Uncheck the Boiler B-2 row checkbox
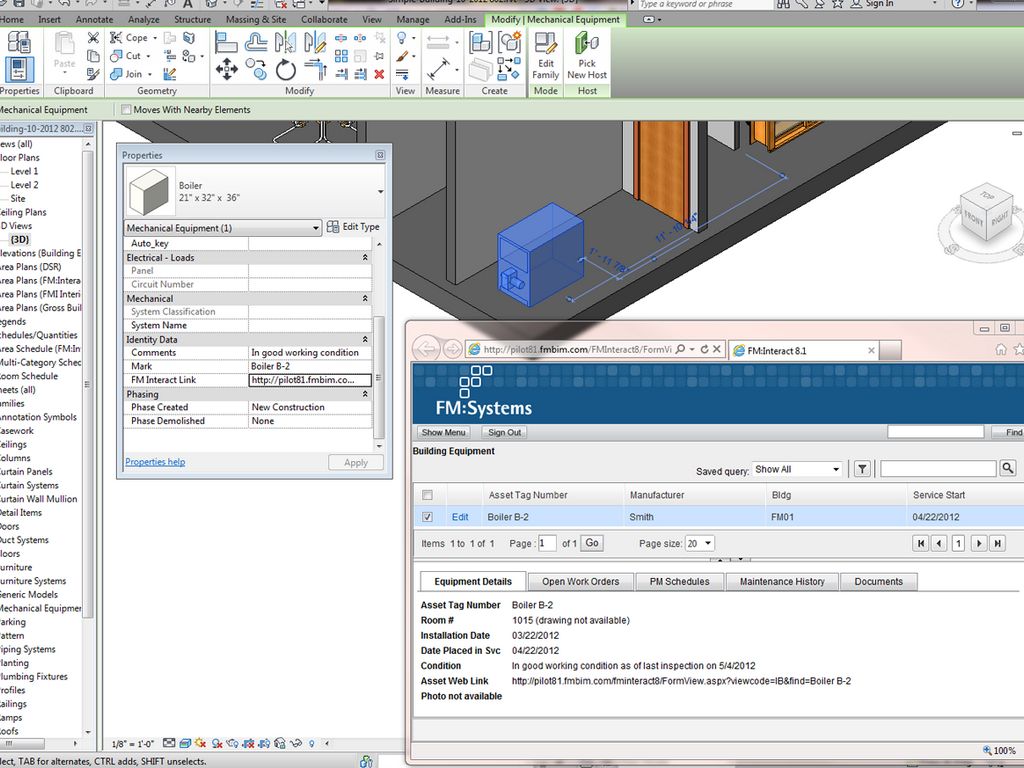 (x=428, y=517)
